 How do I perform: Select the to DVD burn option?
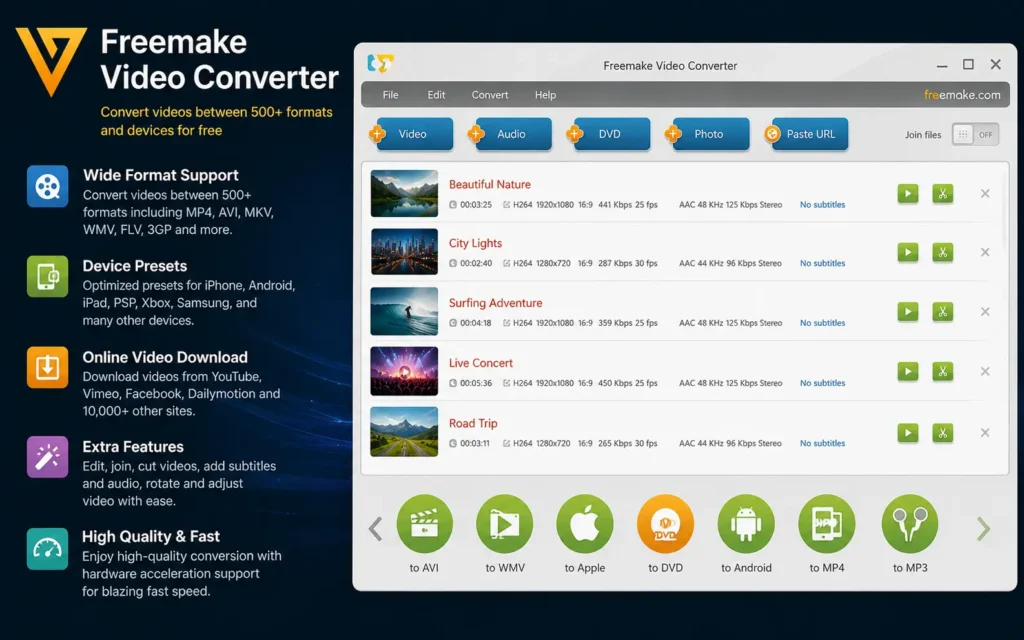click(665, 524)
